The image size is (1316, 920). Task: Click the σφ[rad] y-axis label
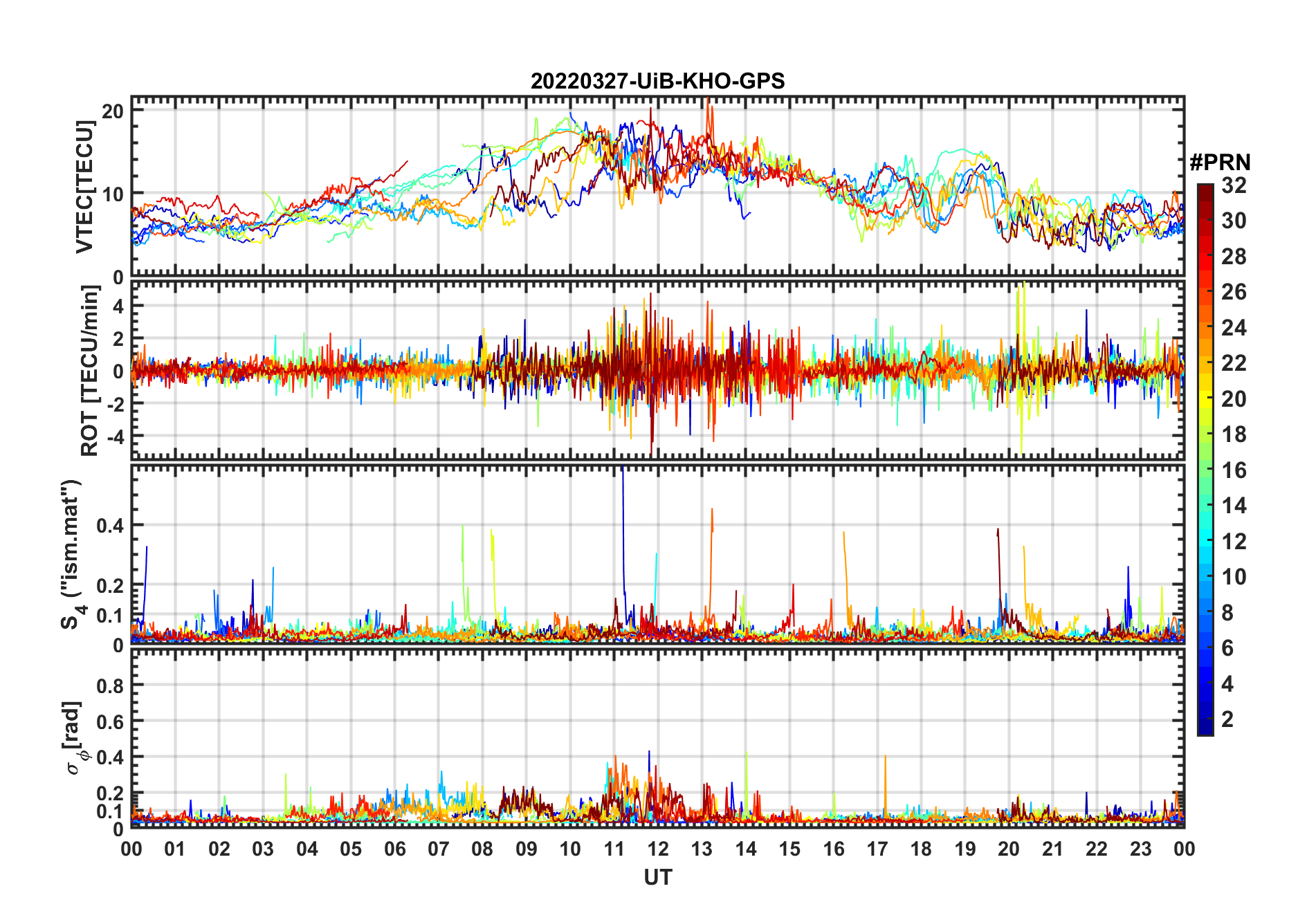[x=75, y=737]
